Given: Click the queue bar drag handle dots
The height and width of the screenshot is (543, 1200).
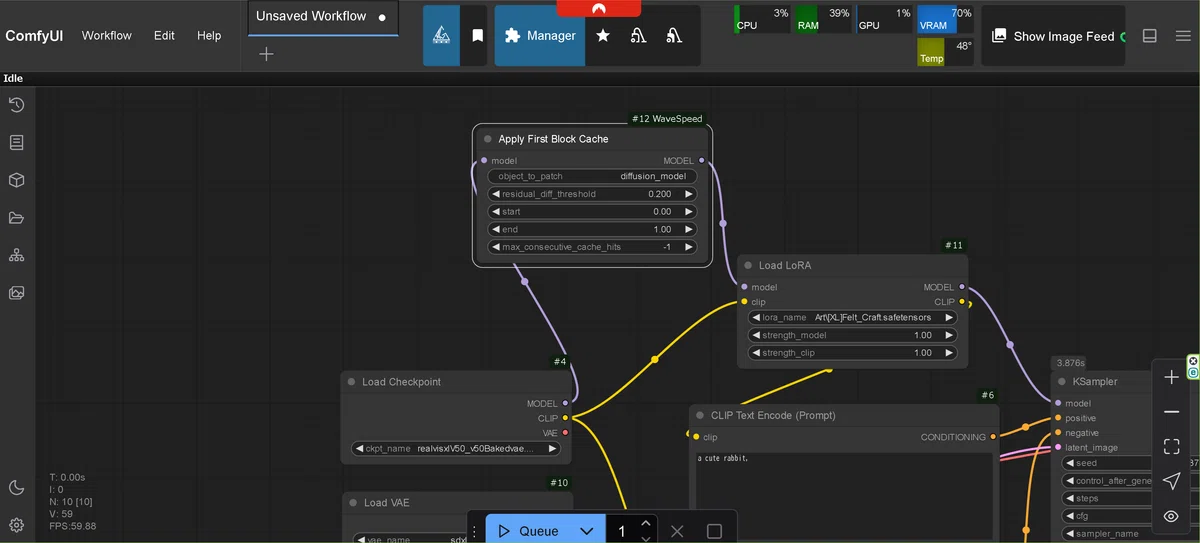Looking at the screenshot, I should click(x=475, y=531).
